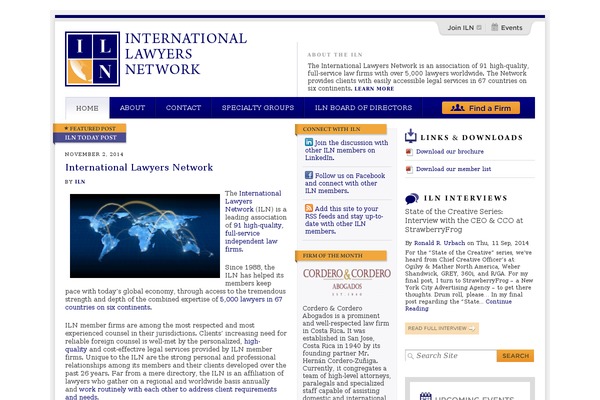Click the orange Search button
The image size is (600, 400).
point(515,356)
